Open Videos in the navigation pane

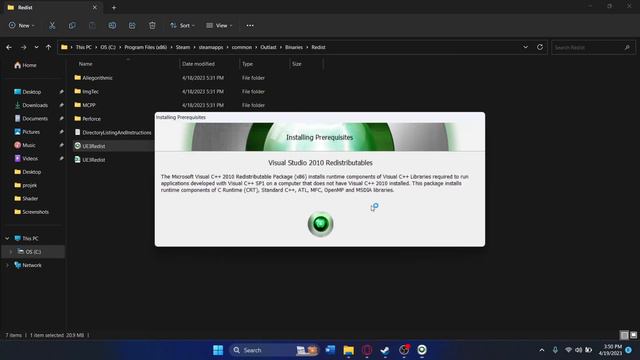(x=26, y=158)
